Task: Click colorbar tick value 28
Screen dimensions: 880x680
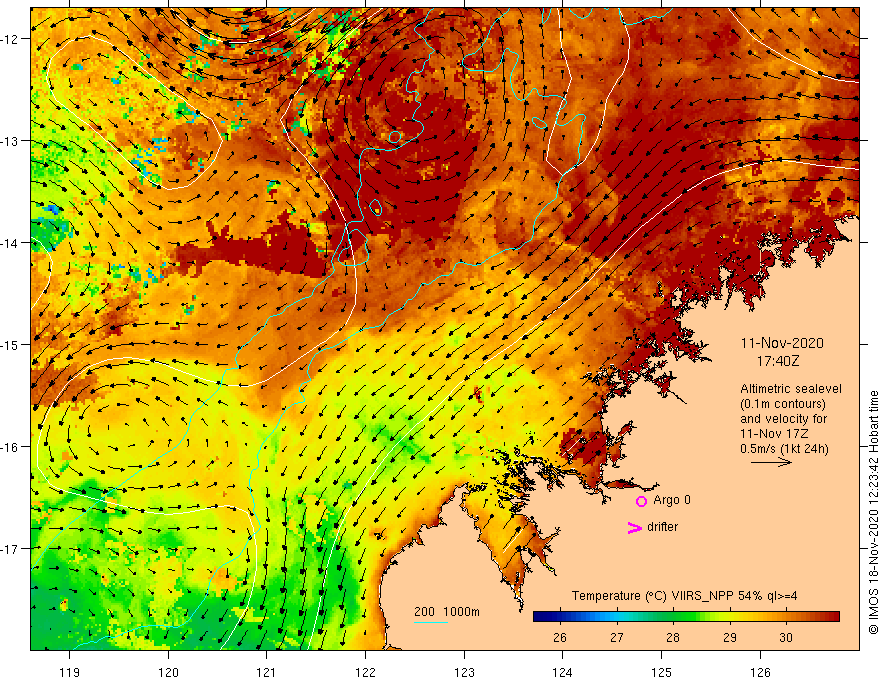Action: pyautogui.click(x=672, y=637)
